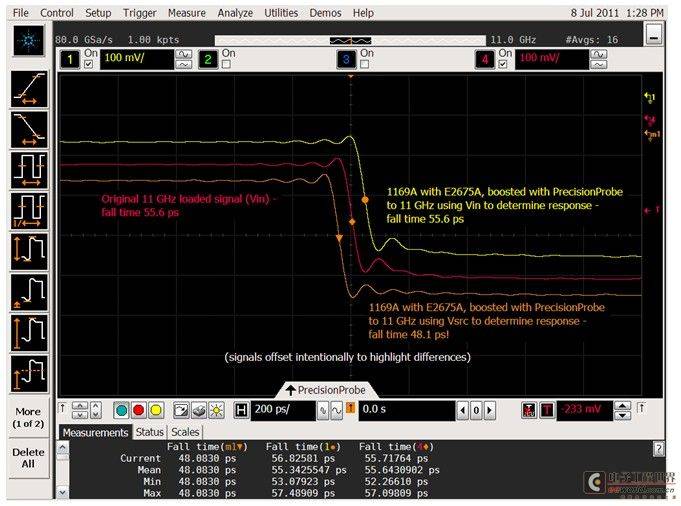
Task: Lower trigger level with down arrow
Action: pos(622,416)
